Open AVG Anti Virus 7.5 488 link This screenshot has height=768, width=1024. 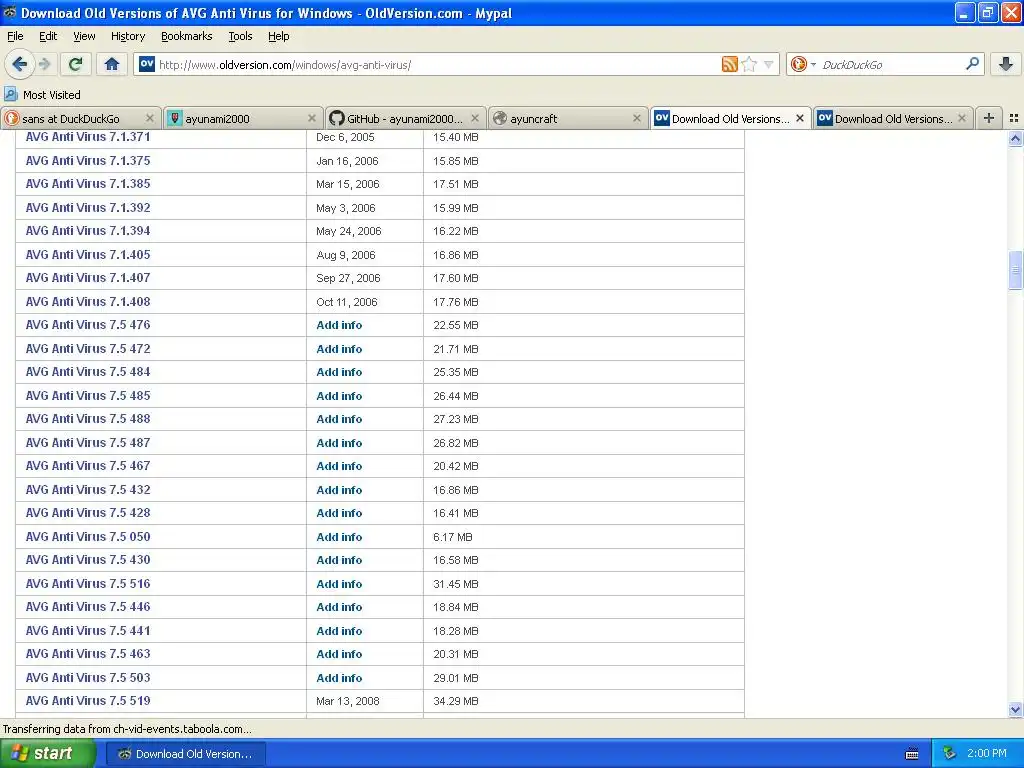(x=88, y=419)
